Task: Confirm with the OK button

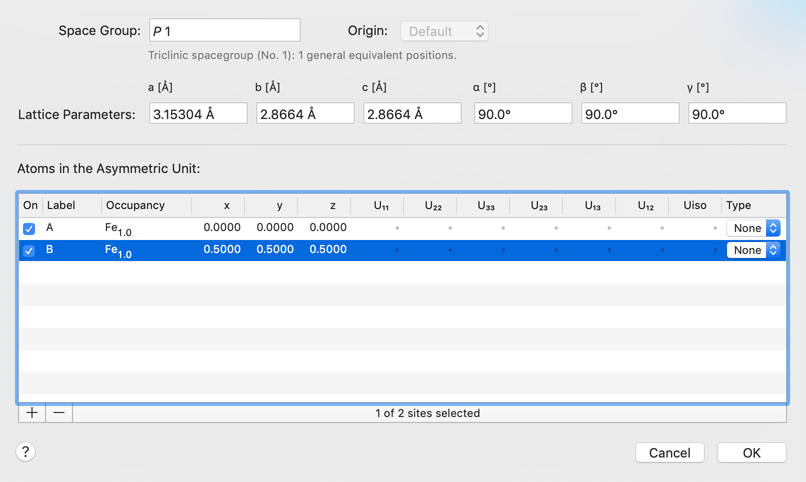Action: click(x=751, y=453)
